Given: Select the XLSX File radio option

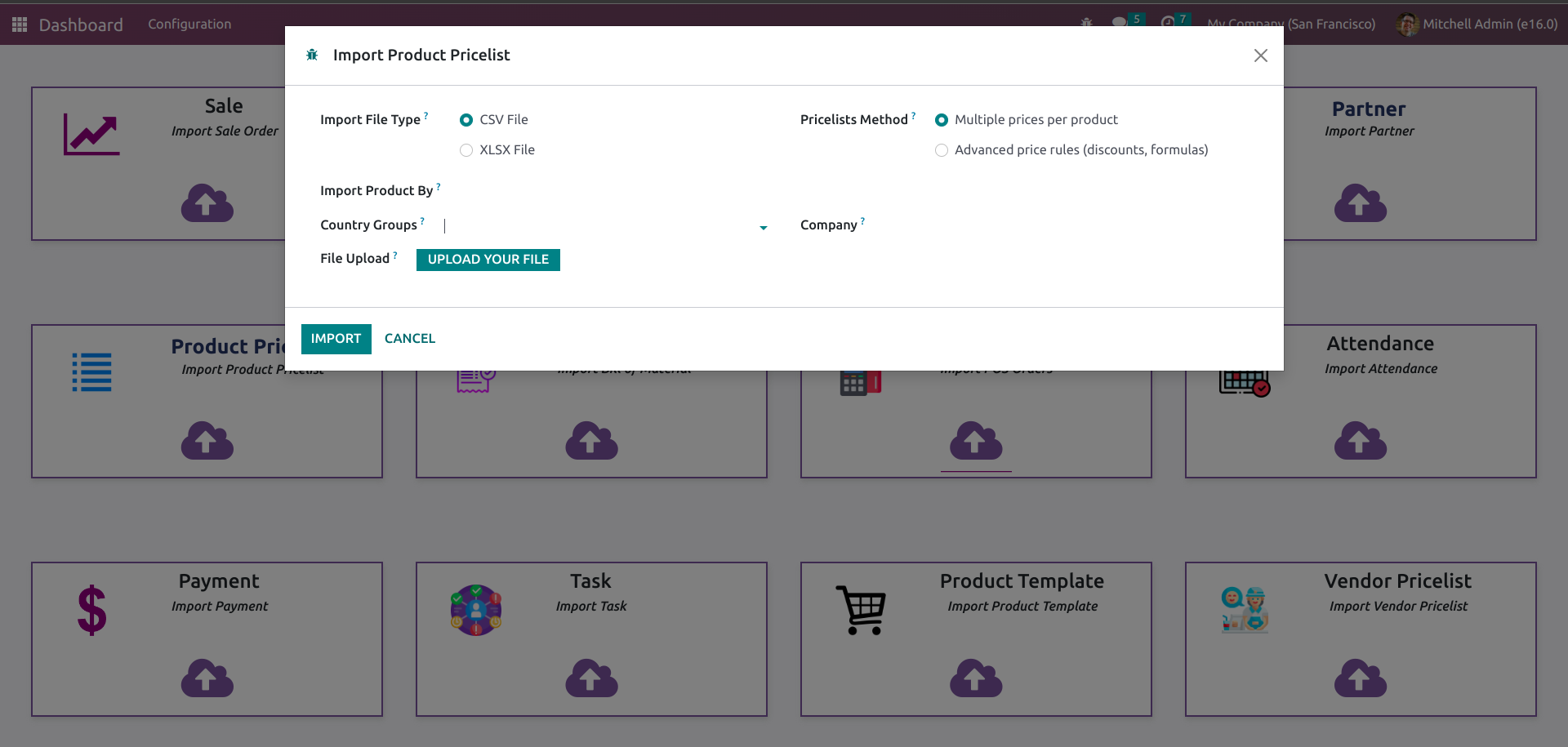Looking at the screenshot, I should point(466,150).
